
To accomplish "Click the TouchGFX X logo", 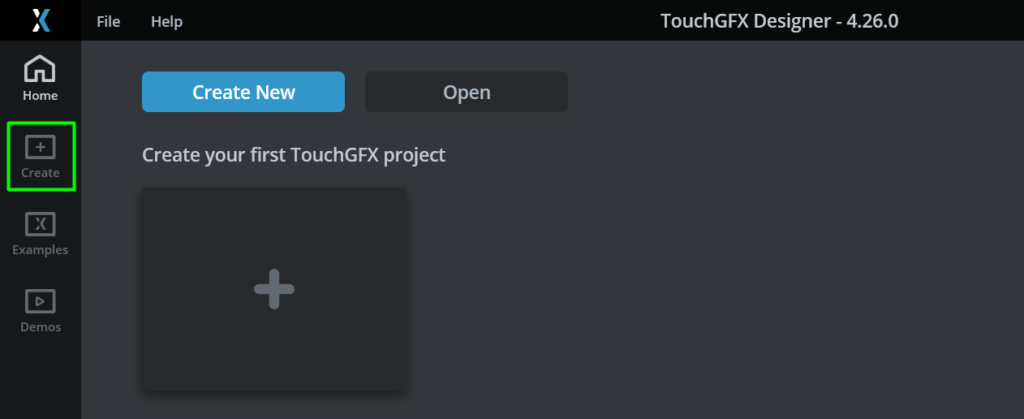I will point(40,20).
